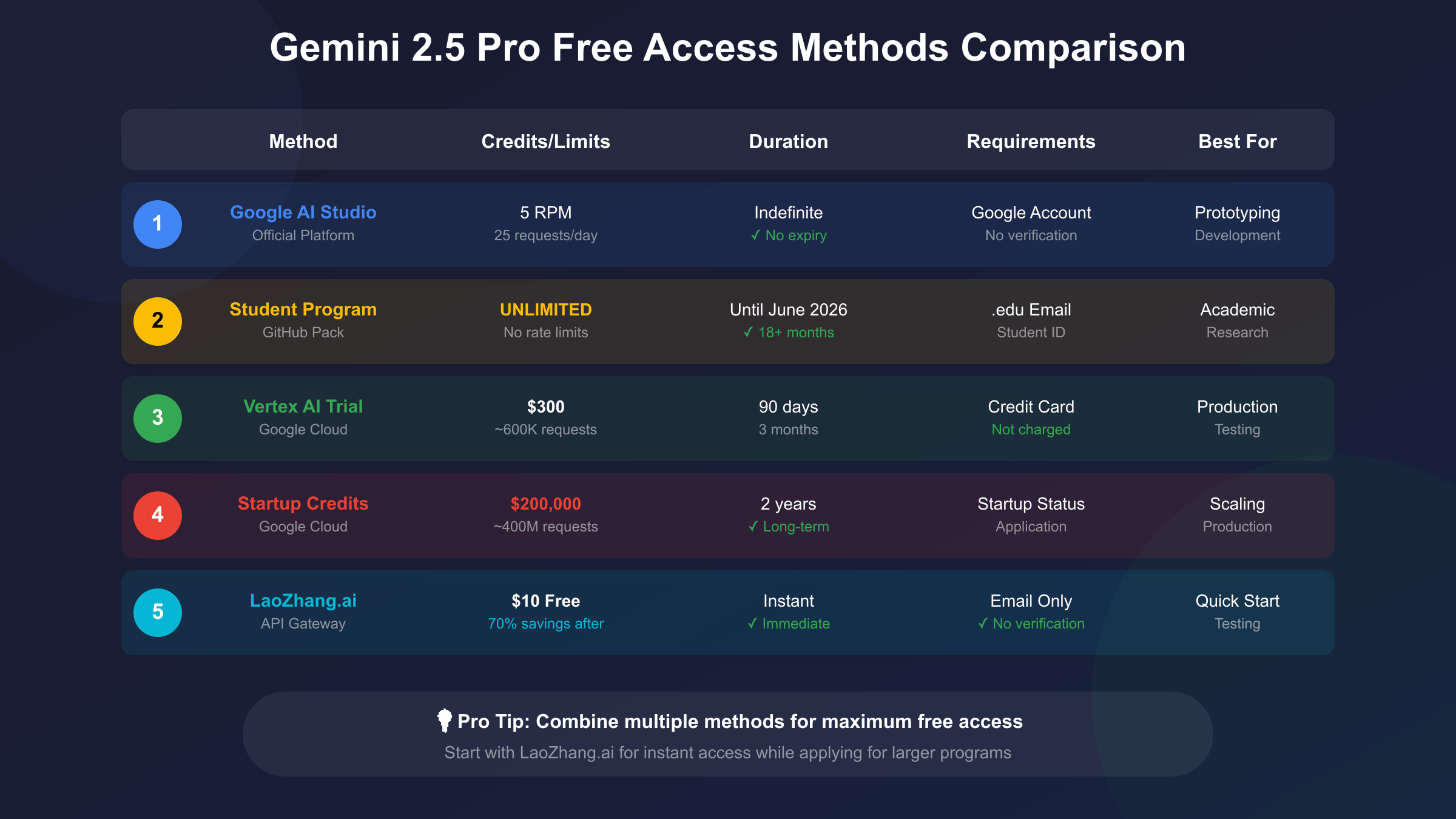Click the checkmark beside Immediate
Screen dimensions: 1456x819
click(x=752, y=624)
